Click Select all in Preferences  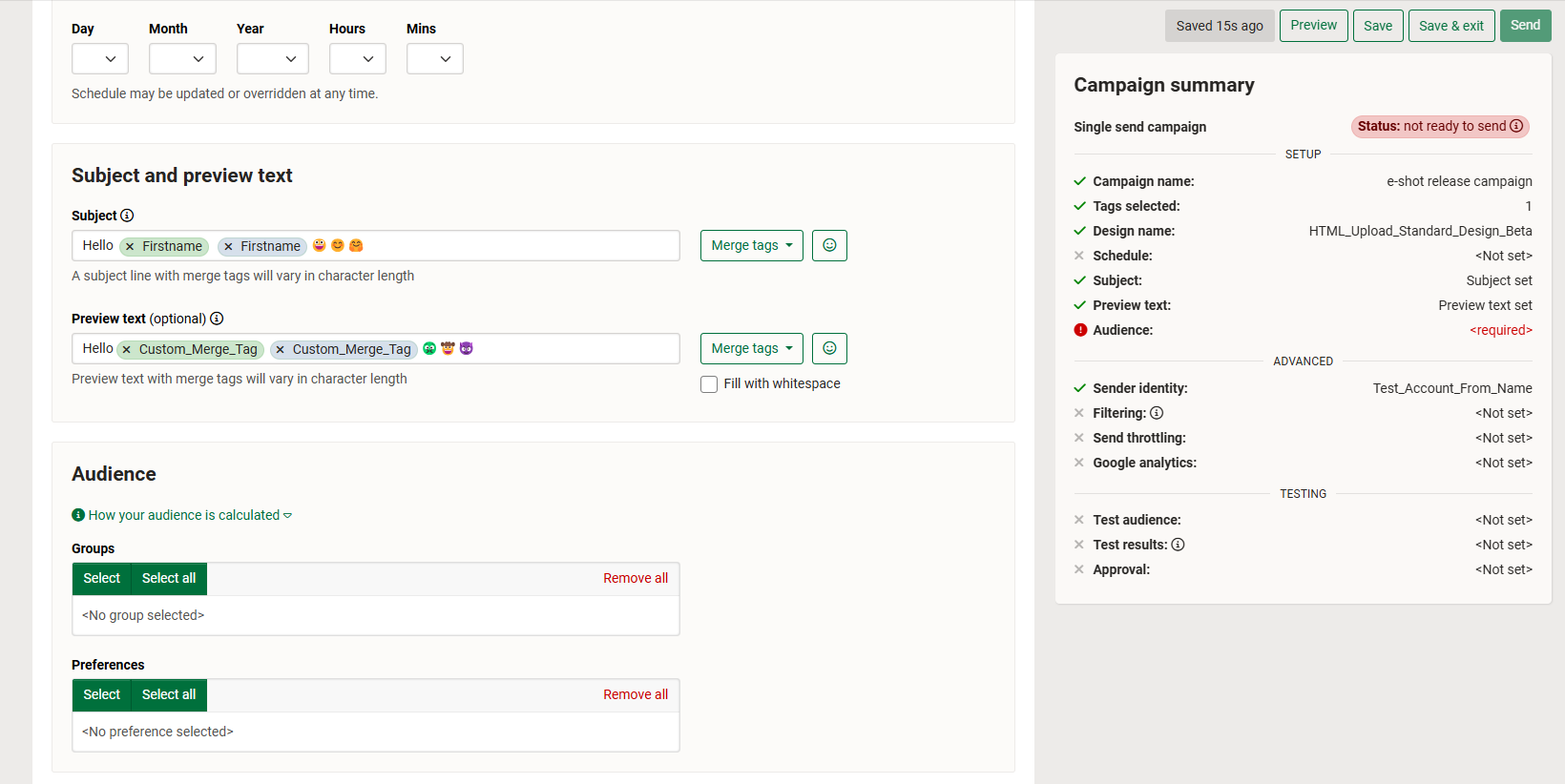click(x=169, y=694)
